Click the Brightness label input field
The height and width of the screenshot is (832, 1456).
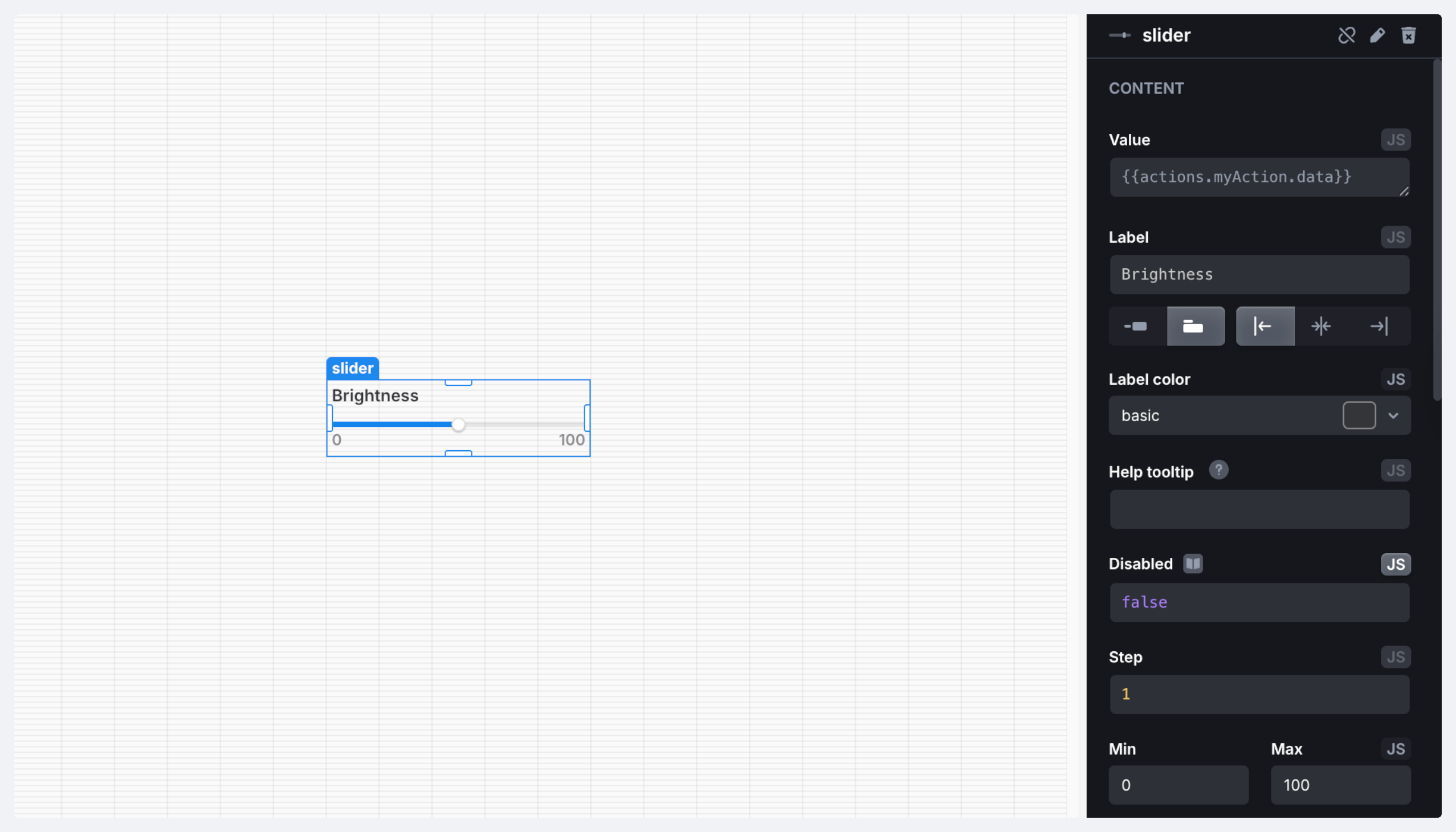(1259, 274)
